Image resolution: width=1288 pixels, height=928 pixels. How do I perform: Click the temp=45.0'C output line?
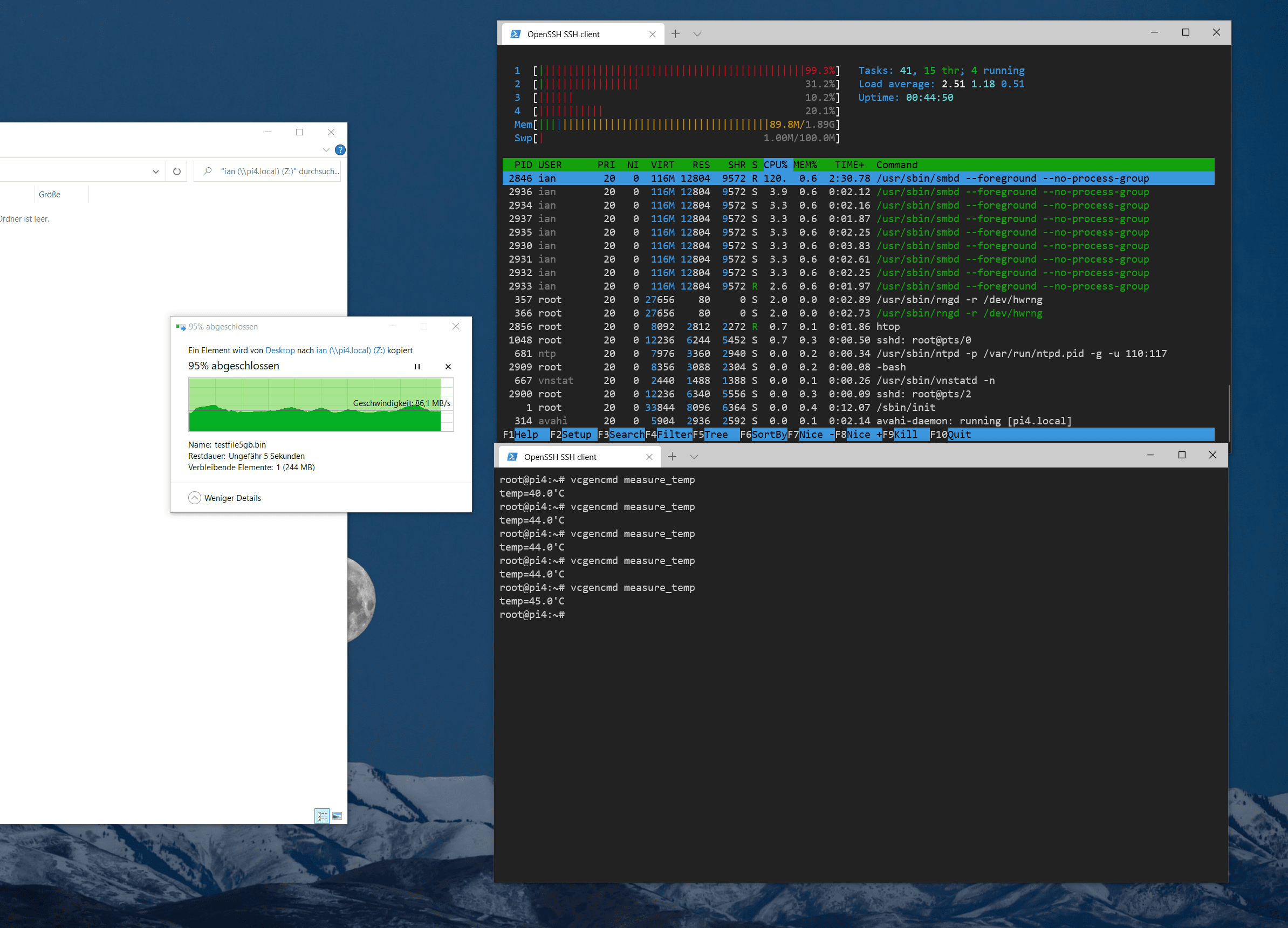click(x=532, y=601)
